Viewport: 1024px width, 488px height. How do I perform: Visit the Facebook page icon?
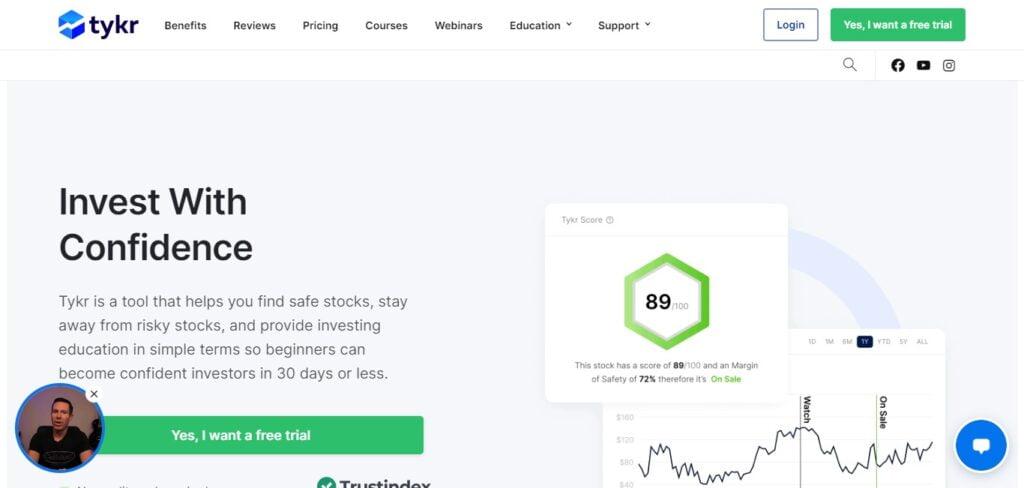point(898,65)
